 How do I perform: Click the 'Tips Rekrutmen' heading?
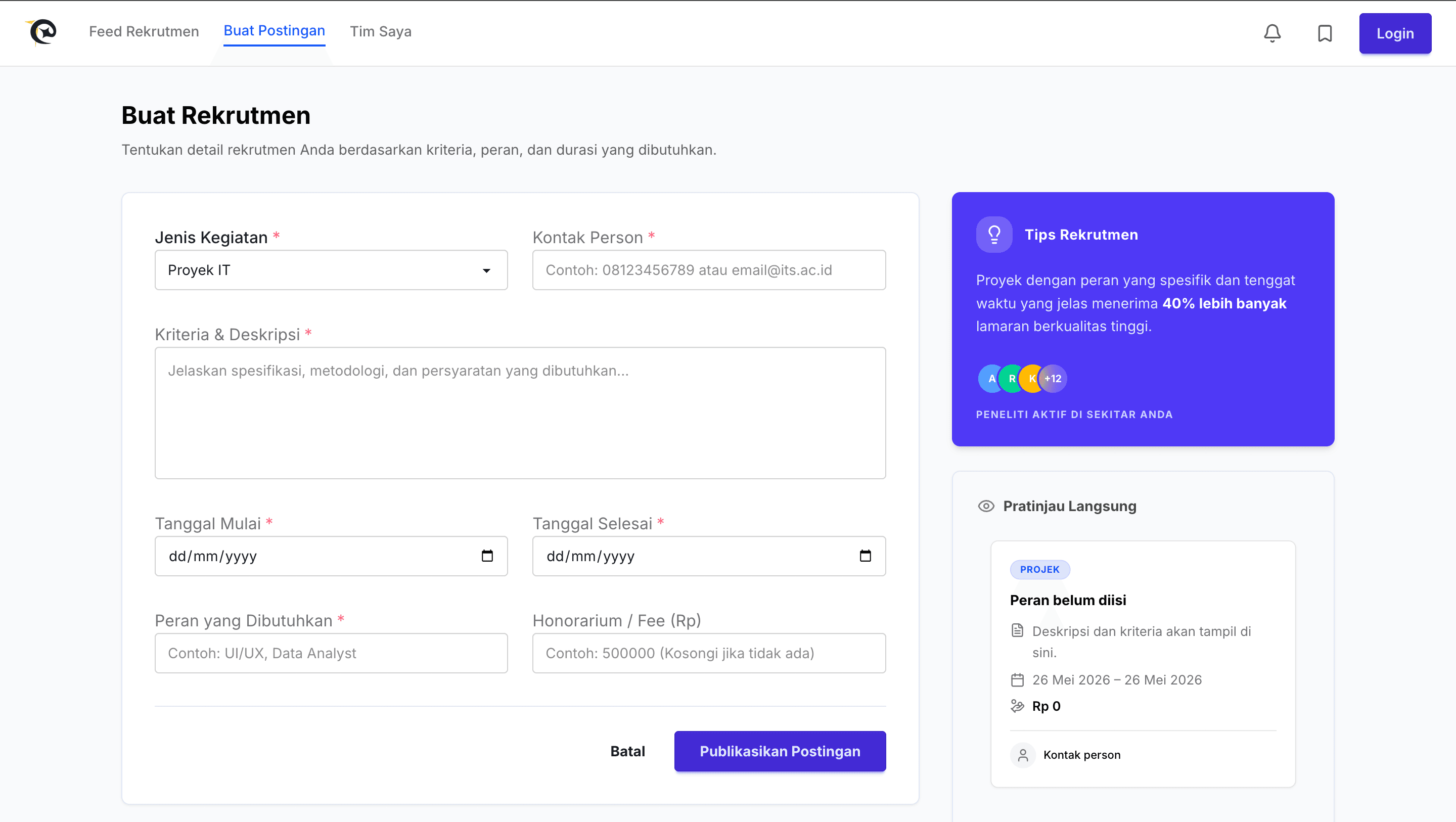click(x=1081, y=235)
